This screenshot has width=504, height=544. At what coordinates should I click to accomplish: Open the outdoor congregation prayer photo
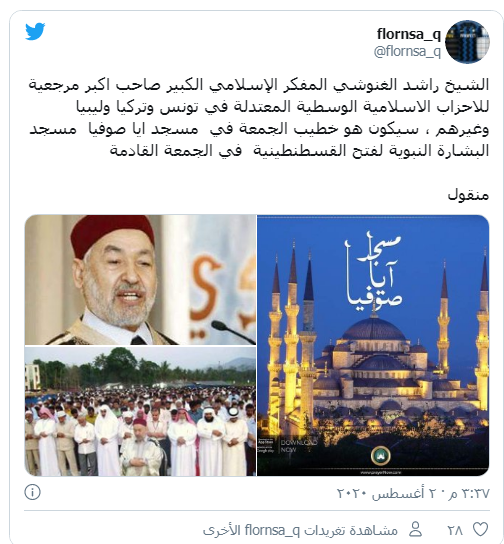click(140, 411)
